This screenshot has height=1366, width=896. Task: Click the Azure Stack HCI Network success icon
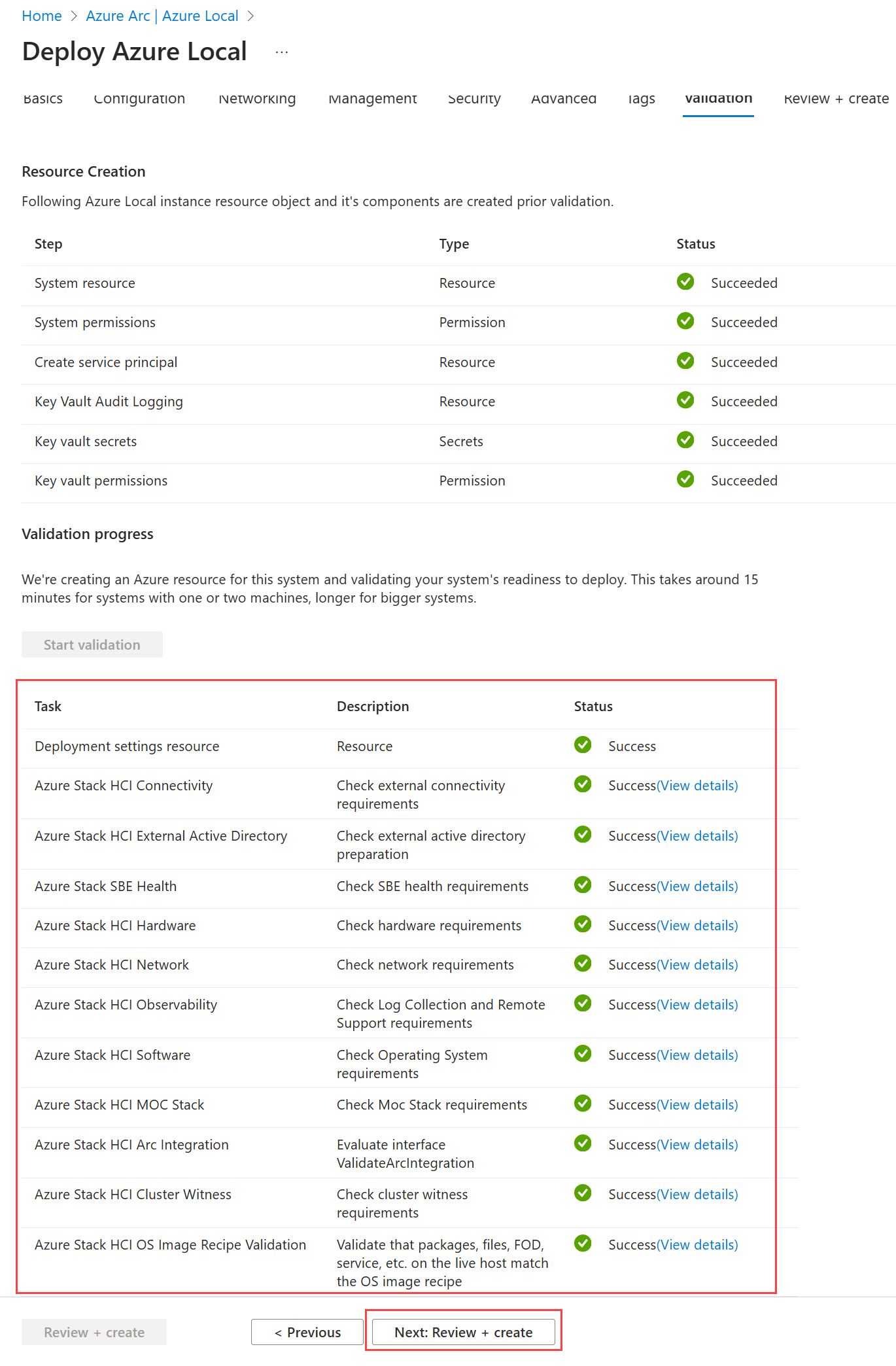pyautogui.click(x=582, y=964)
